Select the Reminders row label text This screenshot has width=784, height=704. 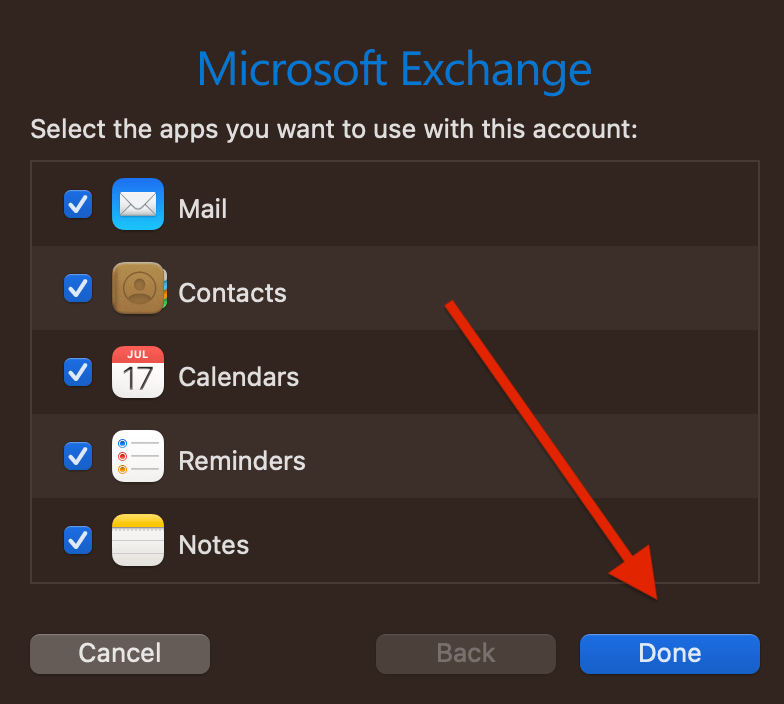tap(242, 460)
